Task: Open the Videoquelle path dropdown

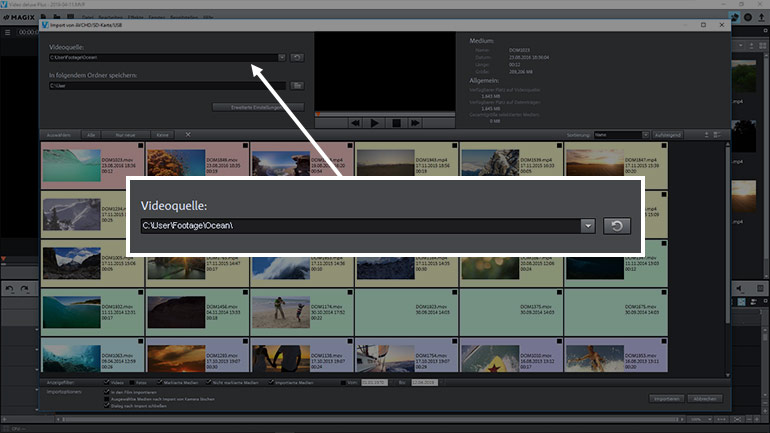Action: click(282, 57)
